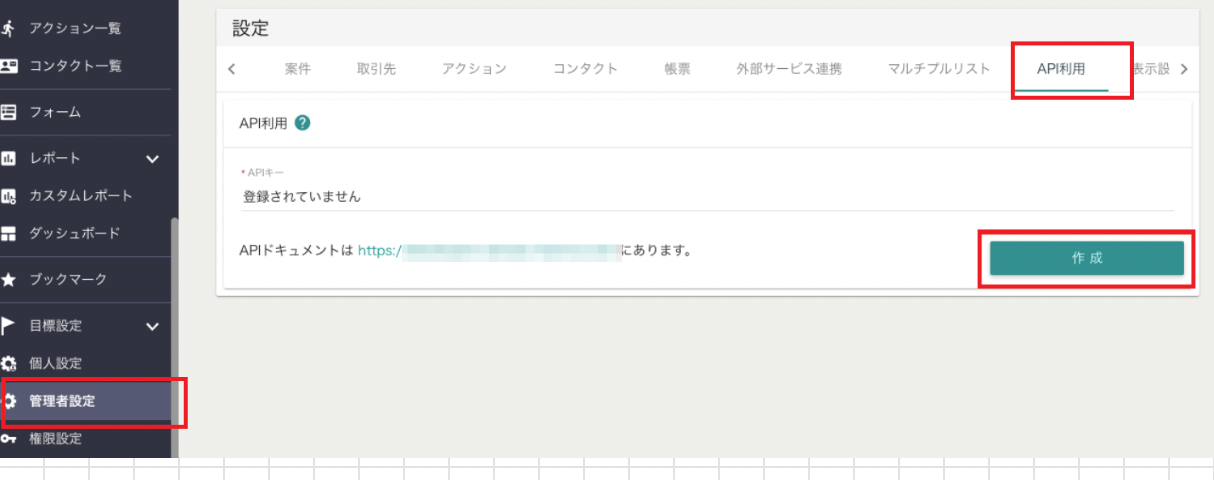Switch to the 外部サービス連携 tab
Screen dimensions: 1214x480
tap(789, 69)
